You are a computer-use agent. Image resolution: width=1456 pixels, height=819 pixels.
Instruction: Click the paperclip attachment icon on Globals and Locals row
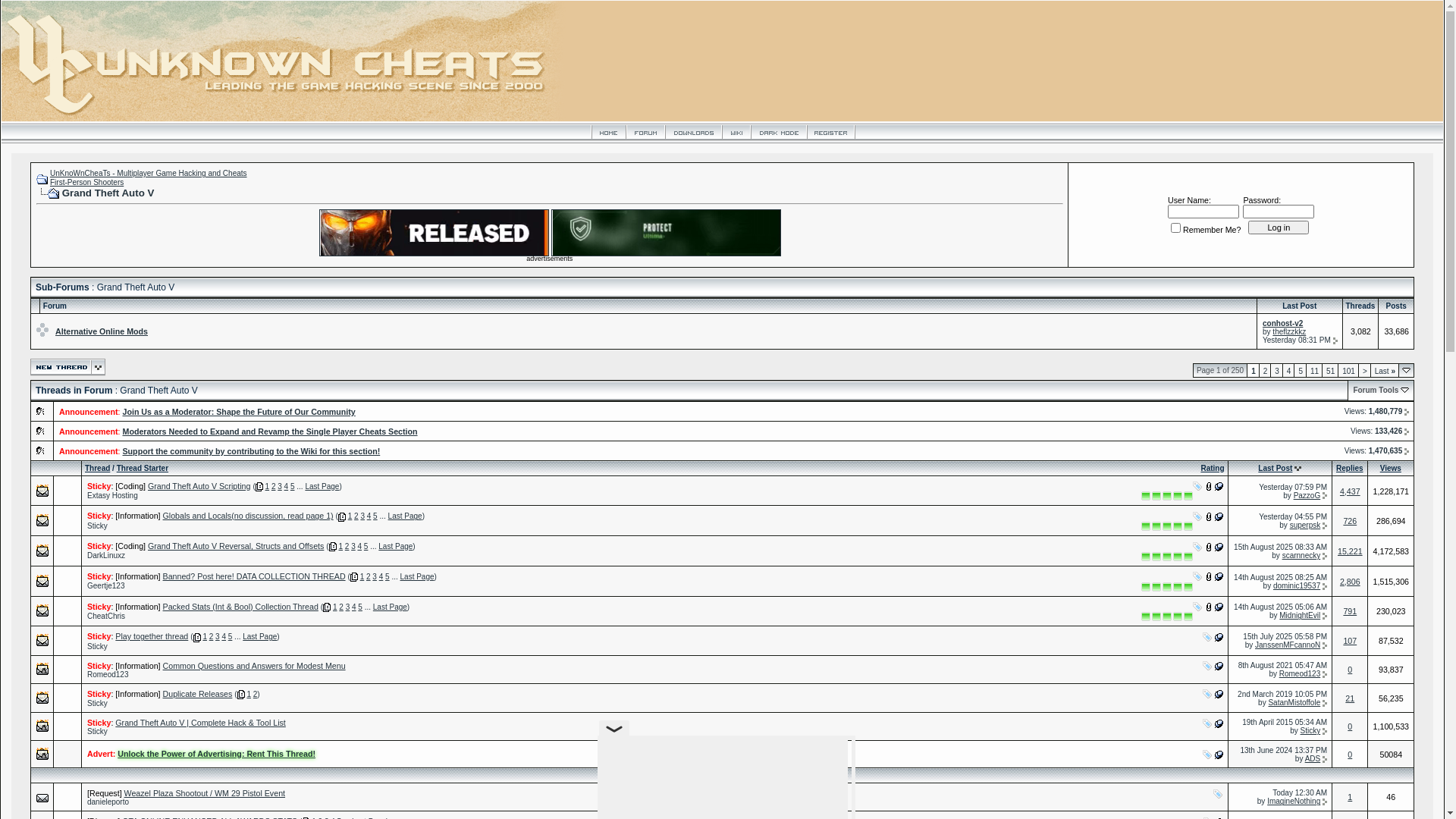click(1209, 517)
